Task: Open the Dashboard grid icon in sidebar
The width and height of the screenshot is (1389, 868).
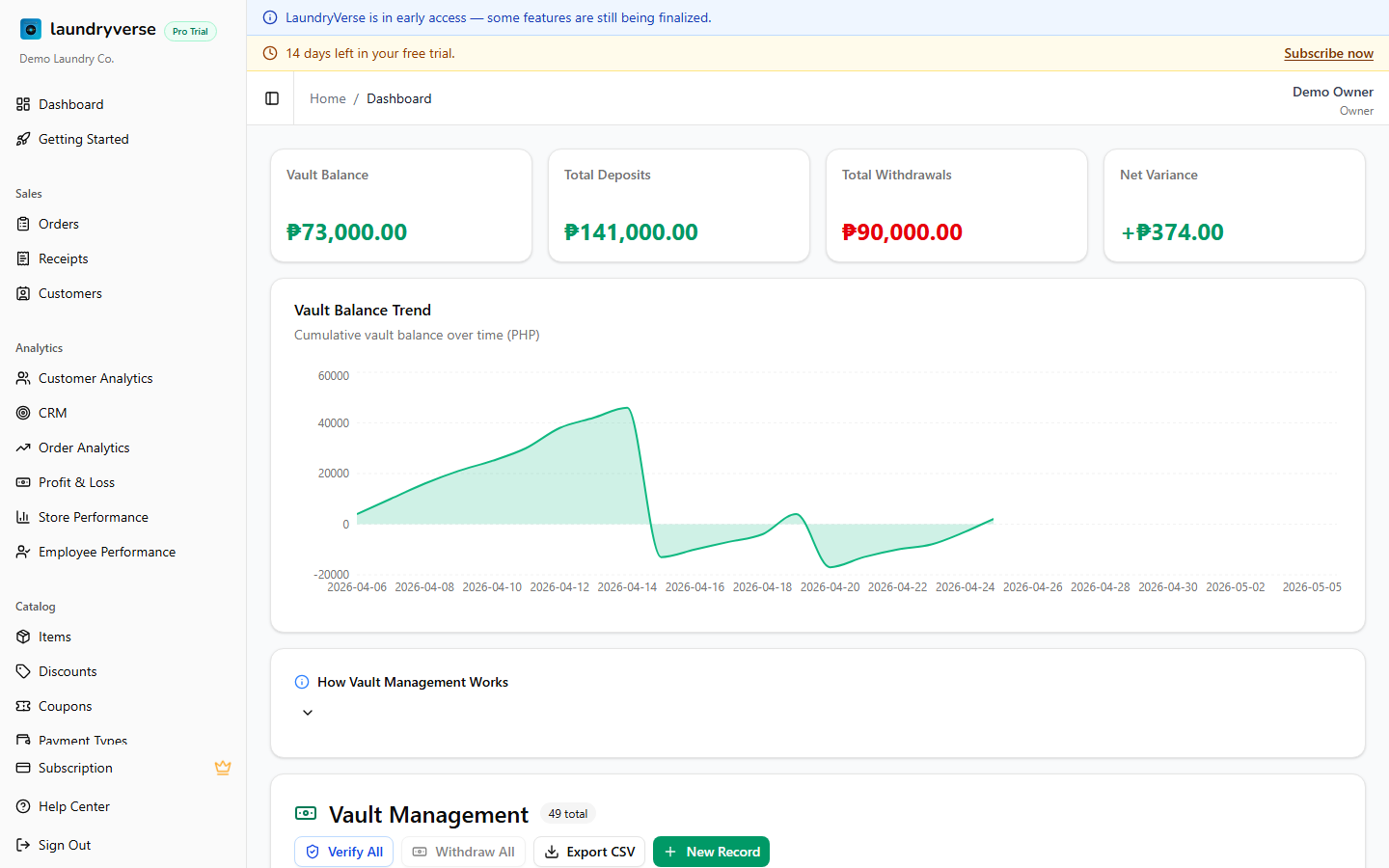Action: (x=23, y=104)
